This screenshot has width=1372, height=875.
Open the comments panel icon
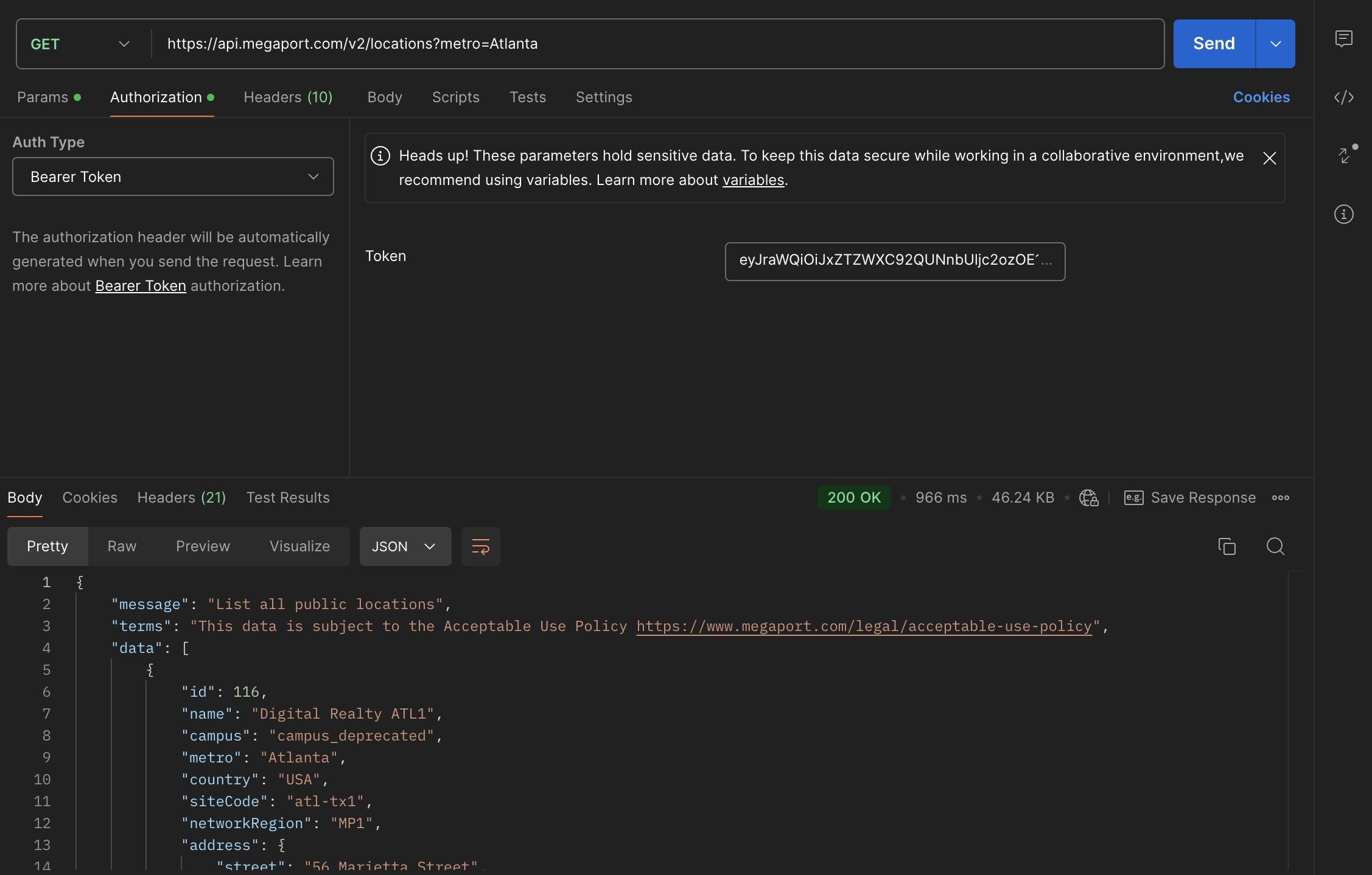pyautogui.click(x=1343, y=39)
